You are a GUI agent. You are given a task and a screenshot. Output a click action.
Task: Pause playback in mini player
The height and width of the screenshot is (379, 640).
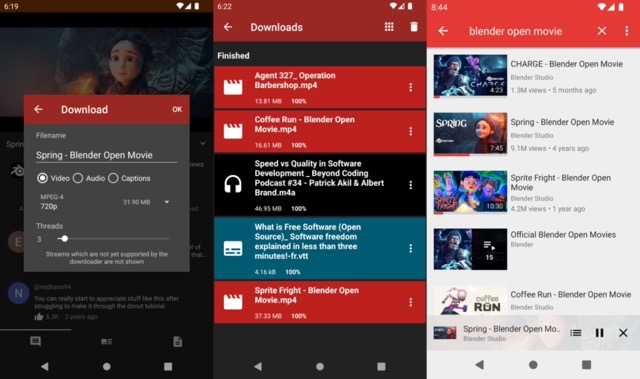pos(599,333)
